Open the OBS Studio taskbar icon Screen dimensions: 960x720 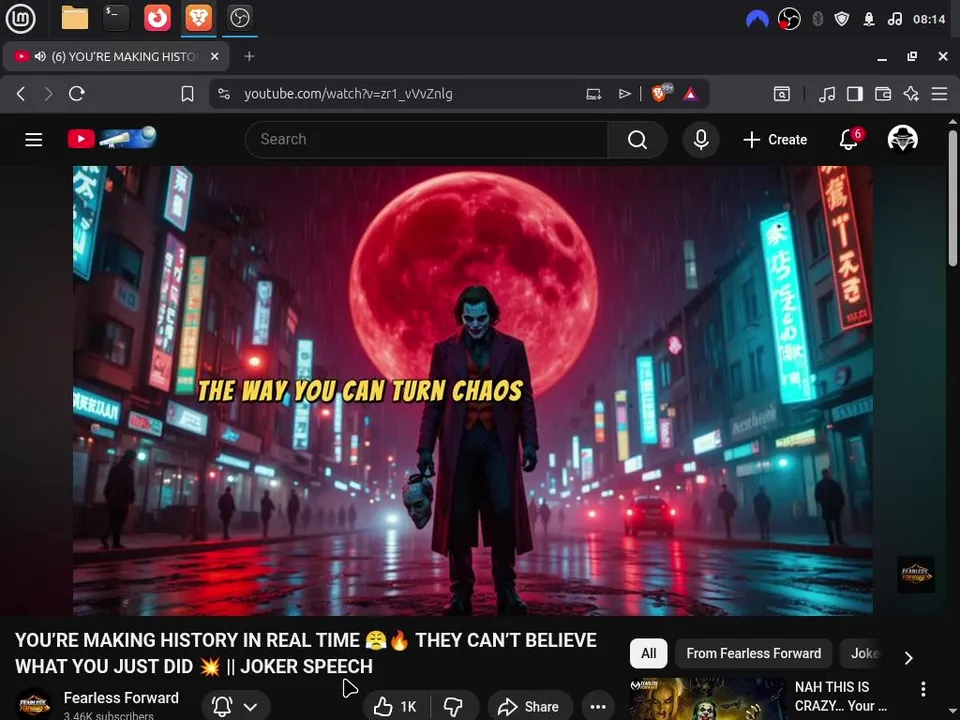(x=239, y=18)
